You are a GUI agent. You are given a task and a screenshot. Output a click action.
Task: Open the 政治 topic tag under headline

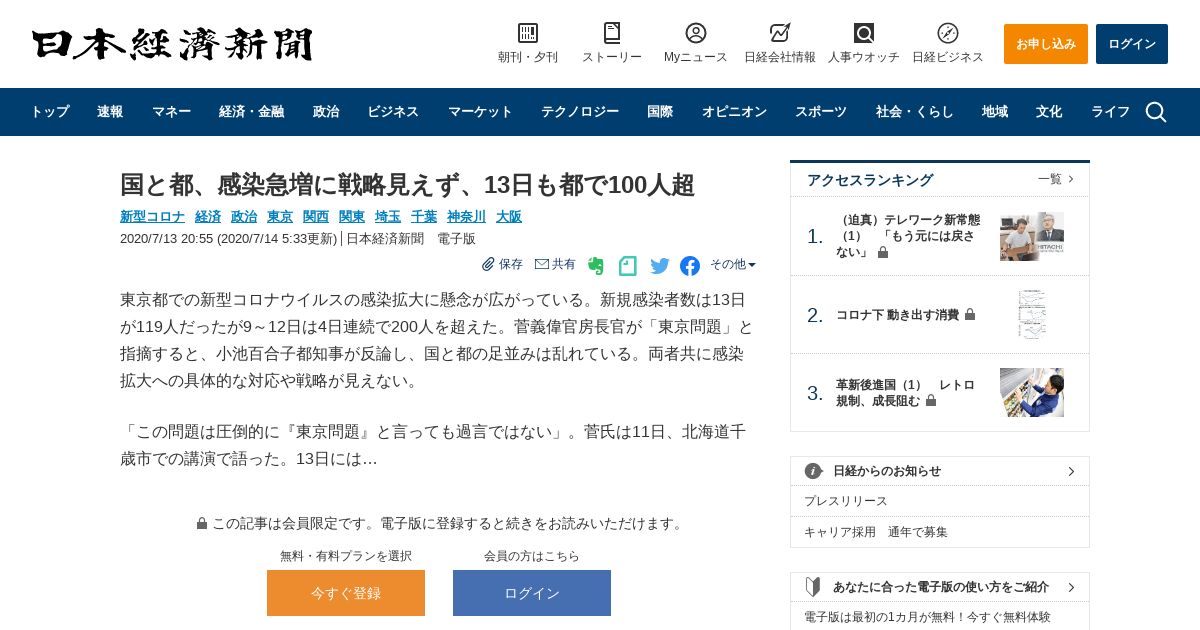244,216
